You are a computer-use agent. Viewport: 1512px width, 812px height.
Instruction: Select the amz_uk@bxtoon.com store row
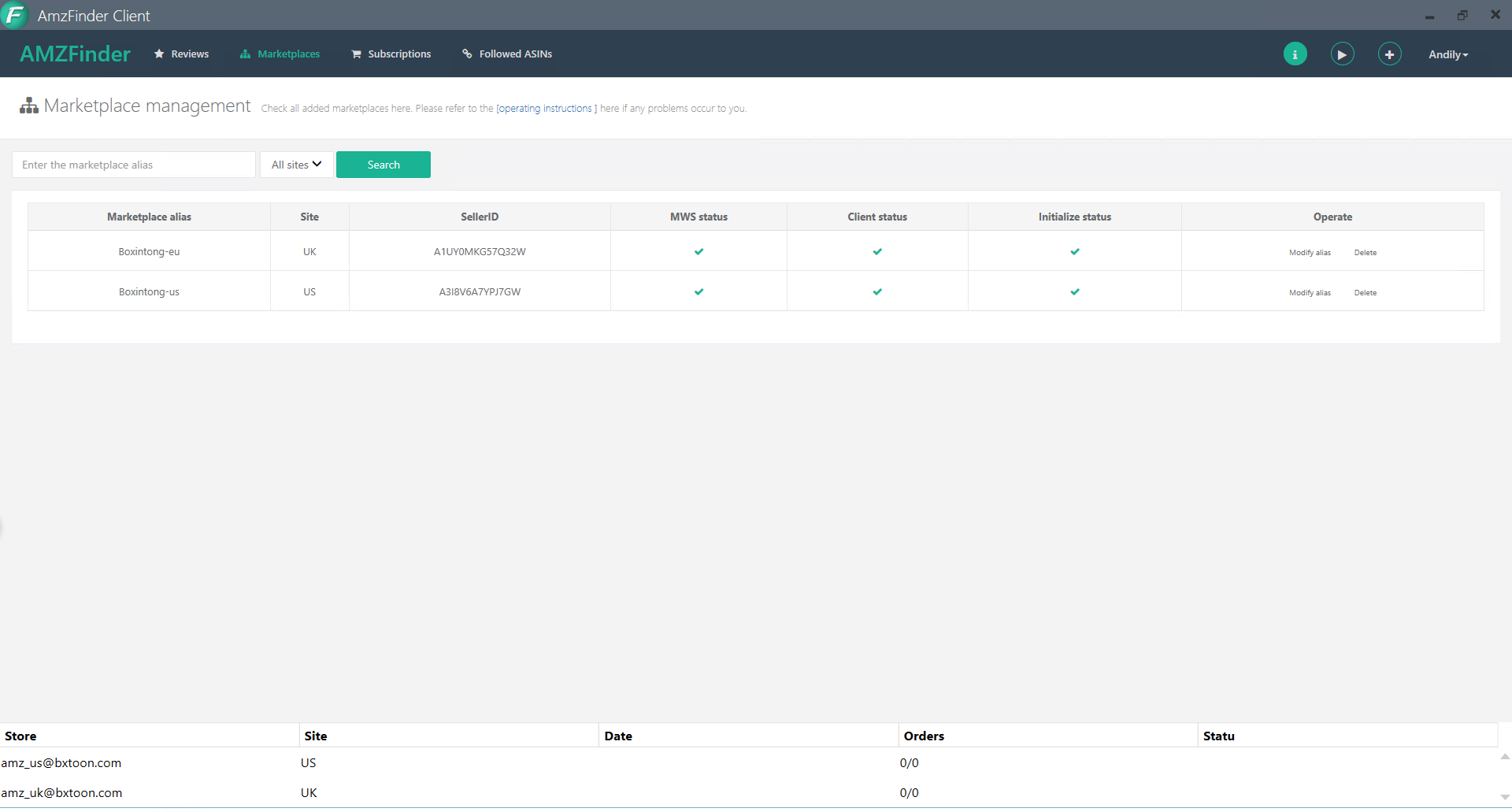pos(748,793)
